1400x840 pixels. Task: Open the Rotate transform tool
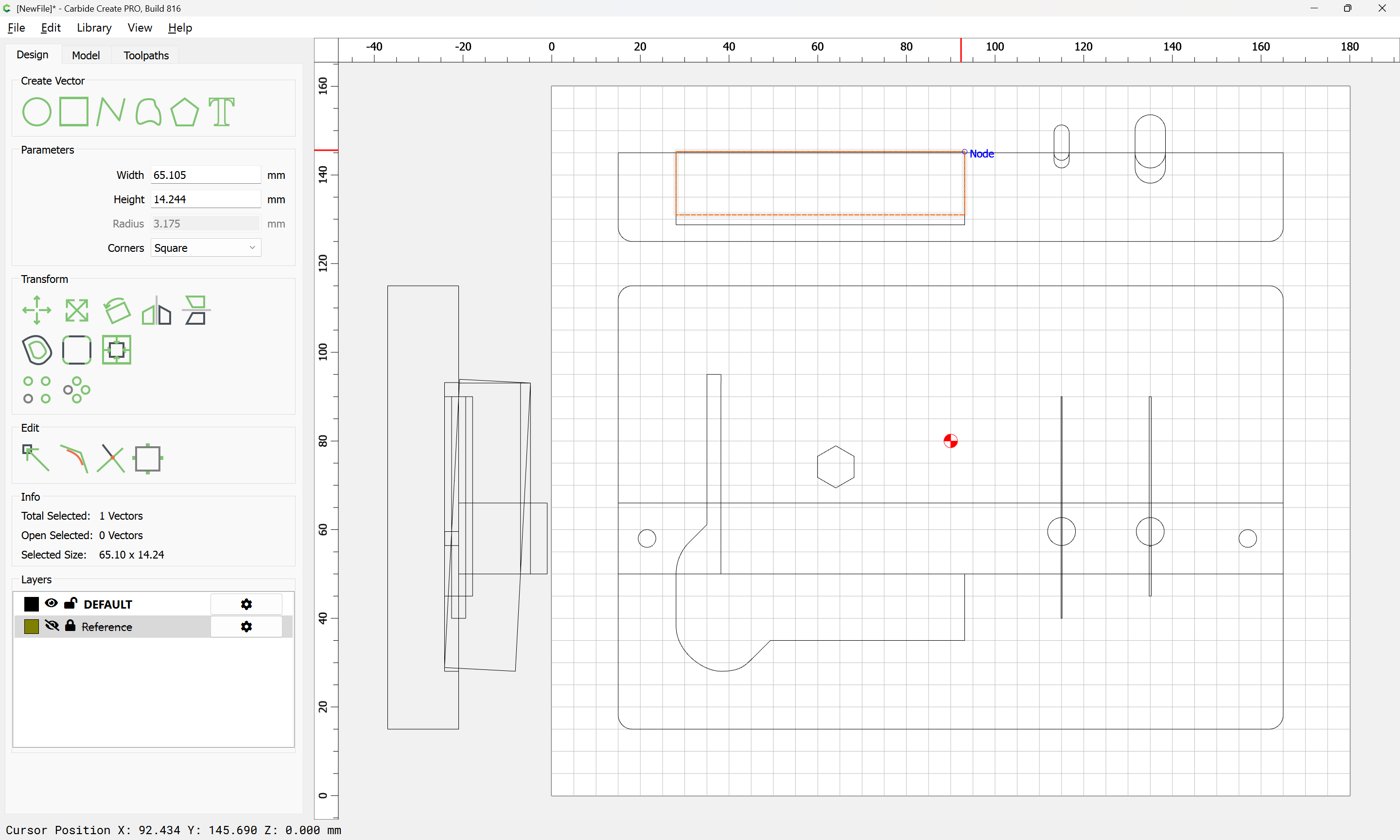117,310
